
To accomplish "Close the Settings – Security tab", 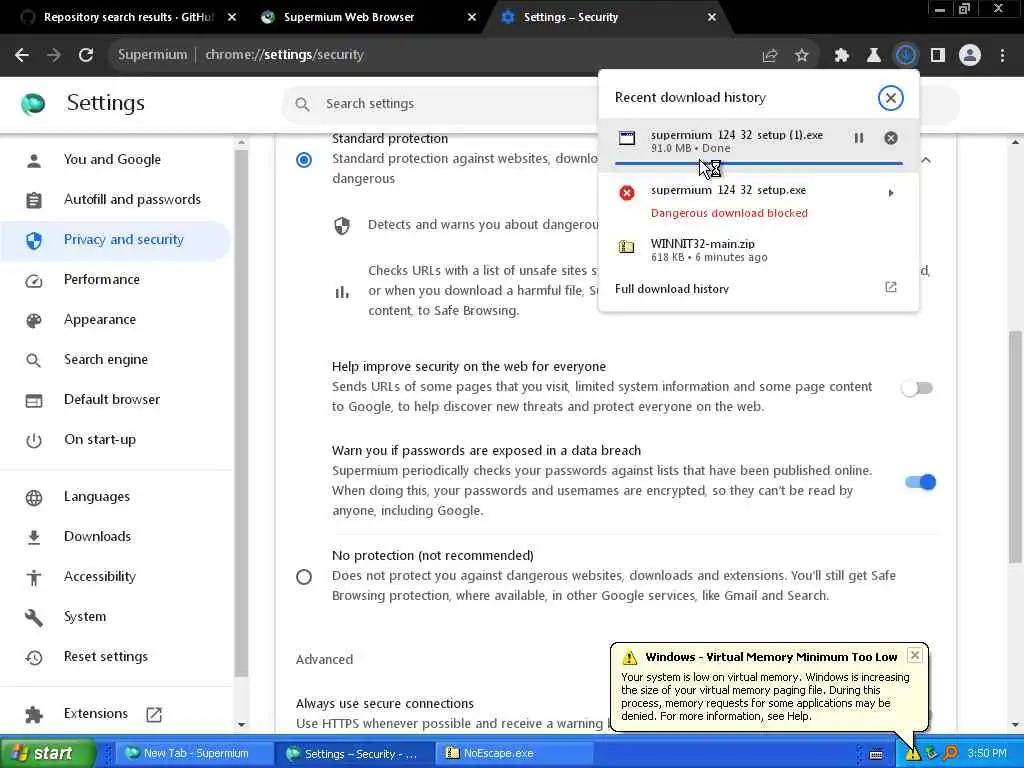I will [x=712, y=18].
